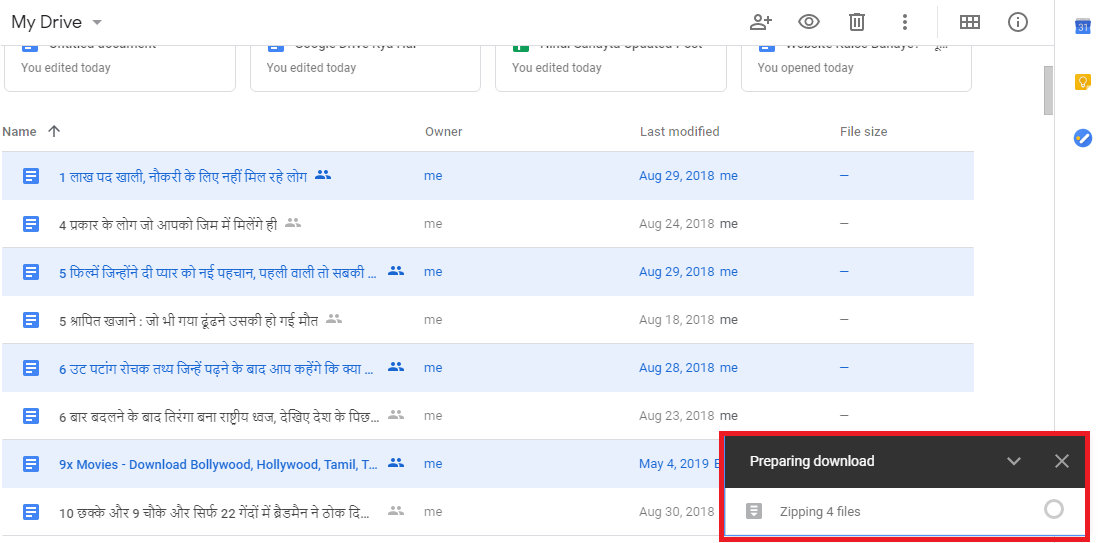Click zipping progress spinner circle

1054,510
